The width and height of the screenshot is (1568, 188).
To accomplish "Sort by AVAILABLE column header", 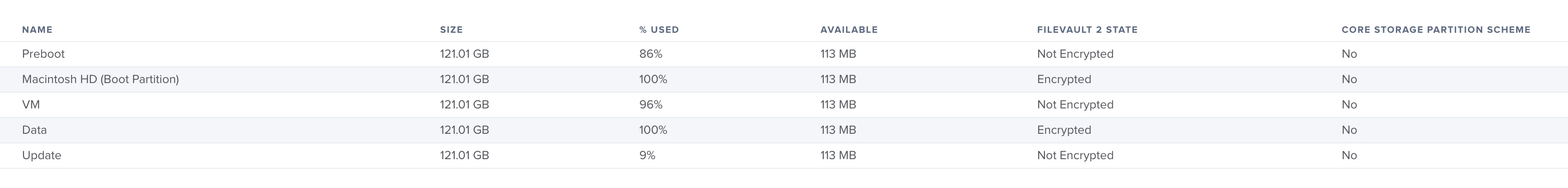I will 849,29.
